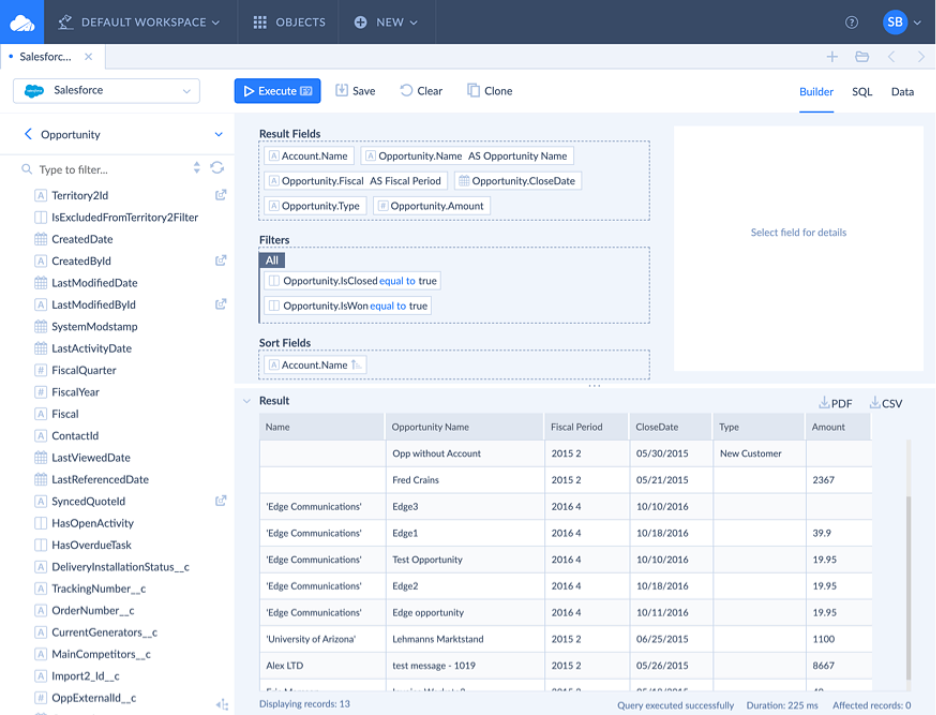Image resolution: width=936 pixels, height=715 pixels.
Task: Refresh the field list with the refresh icon
Action: coord(218,168)
